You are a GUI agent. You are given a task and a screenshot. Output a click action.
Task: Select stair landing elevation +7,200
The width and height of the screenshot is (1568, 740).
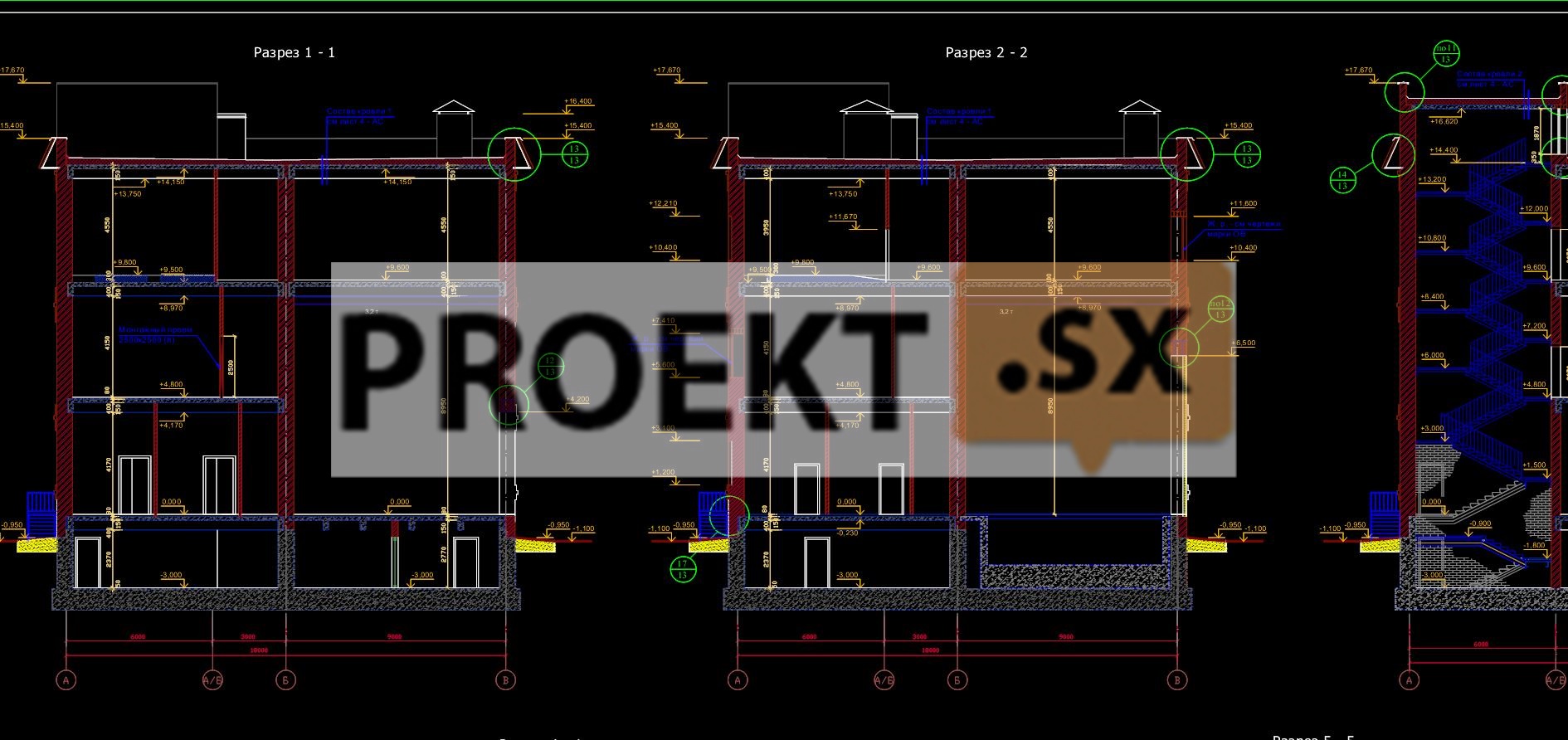coord(1536,326)
